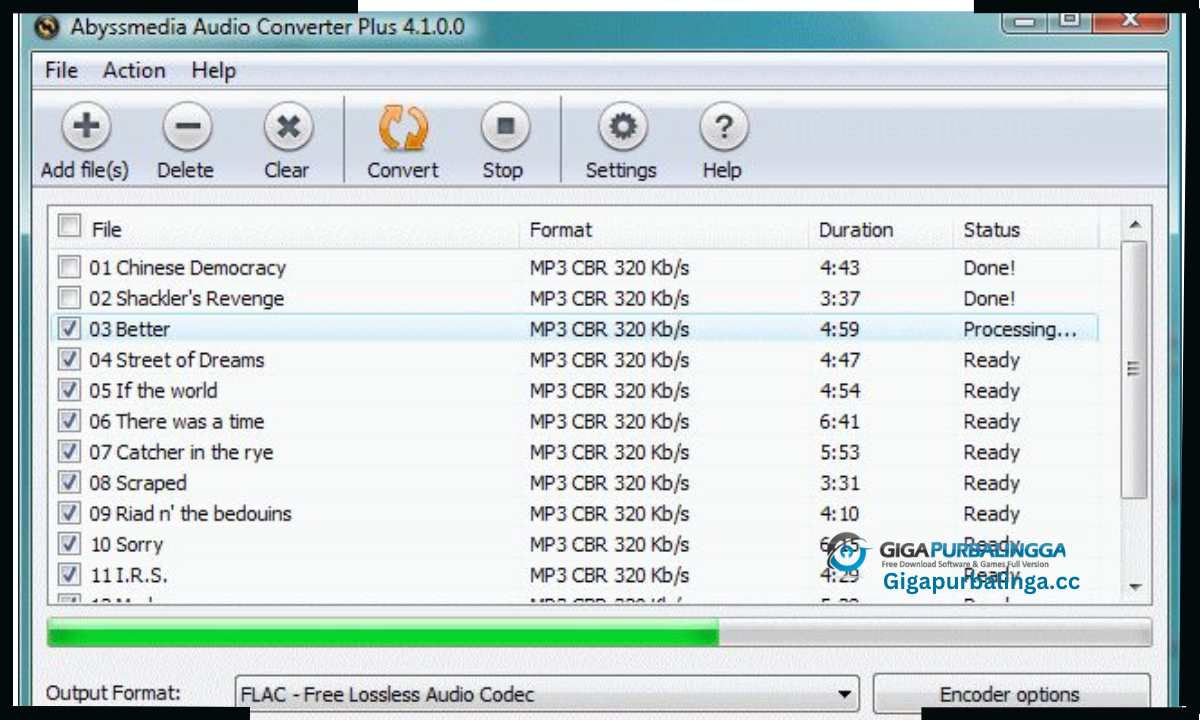The height and width of the screenshot is (720, 1200).
Task: Uncheck the 08 Scraped checkbox
Action: click(69, 482)
